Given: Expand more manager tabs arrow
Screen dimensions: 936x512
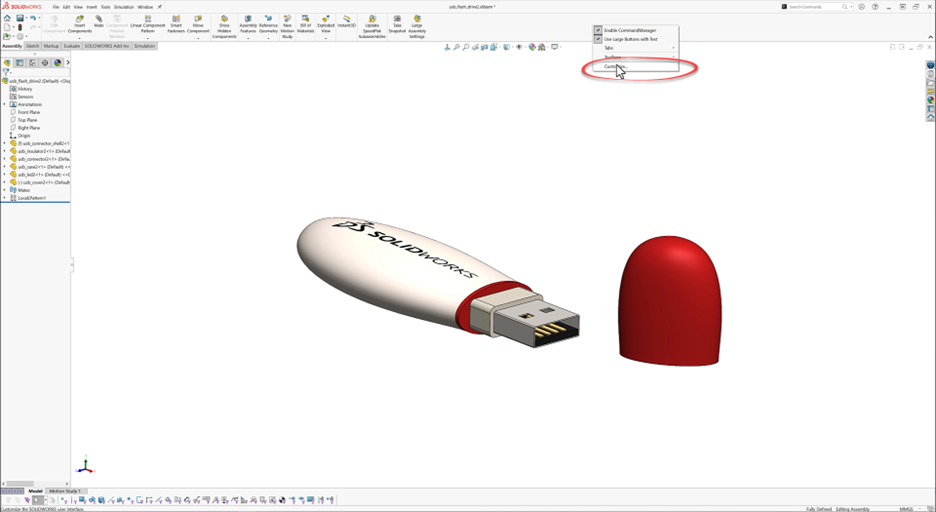Looking at the screenshot, I should click(67, 62).
